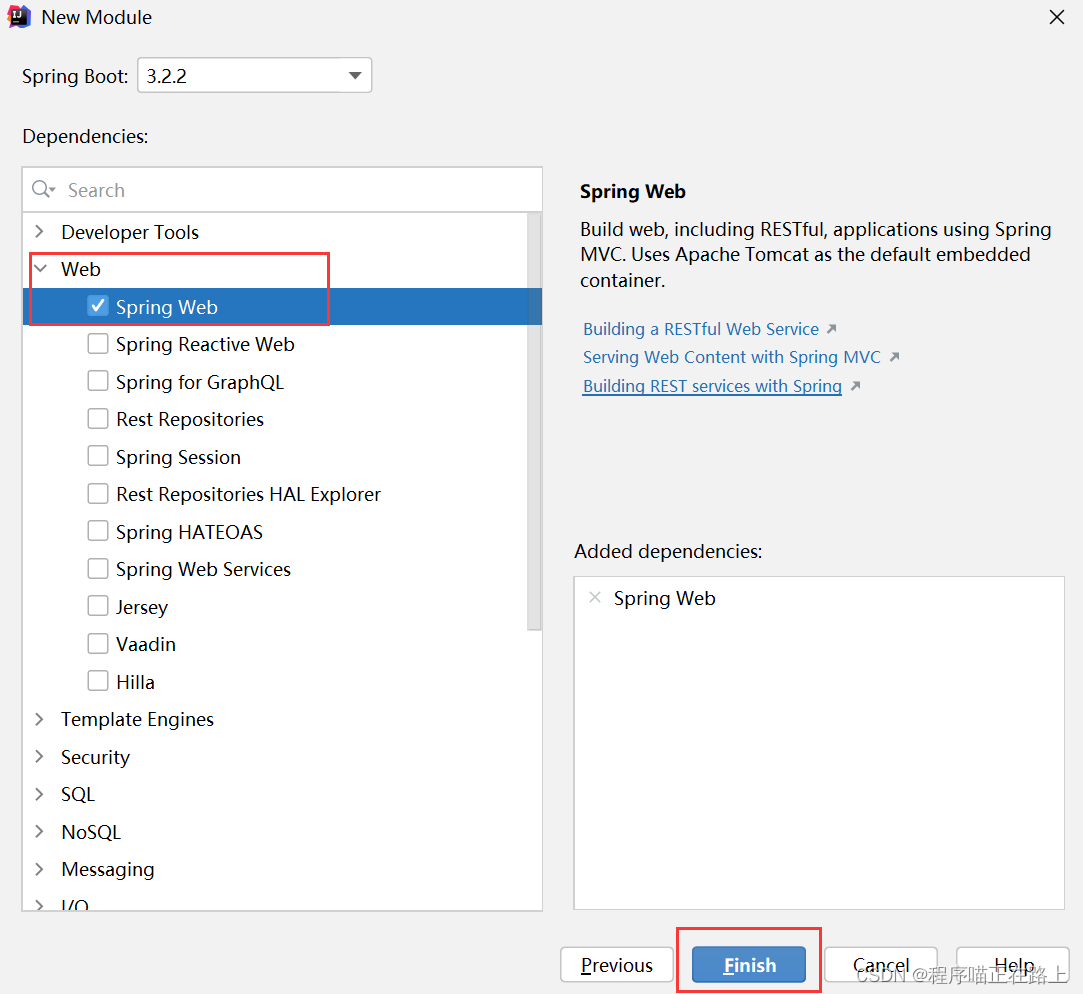The height and width of the screenshot is (994, 1083).
Task: Open the Spring Boot version dropdown
Action: point(354,76)
